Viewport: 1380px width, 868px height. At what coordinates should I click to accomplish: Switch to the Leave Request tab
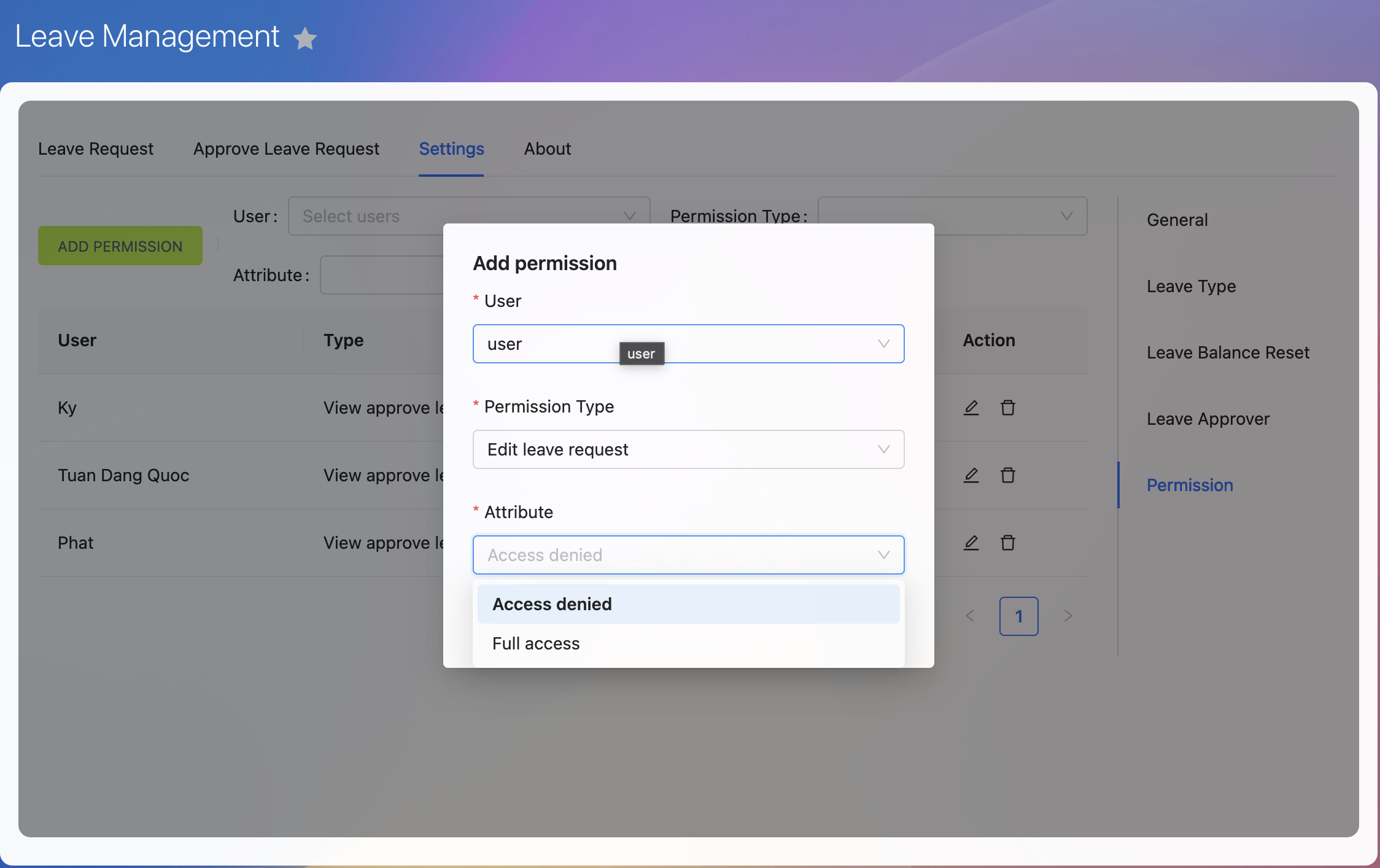pos(96,149)
